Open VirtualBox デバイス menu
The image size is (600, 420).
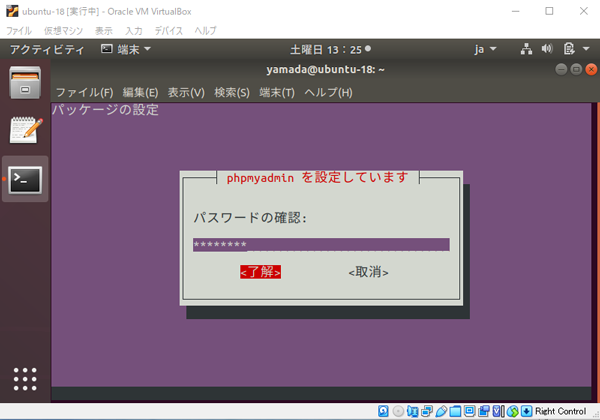(168, 31)
